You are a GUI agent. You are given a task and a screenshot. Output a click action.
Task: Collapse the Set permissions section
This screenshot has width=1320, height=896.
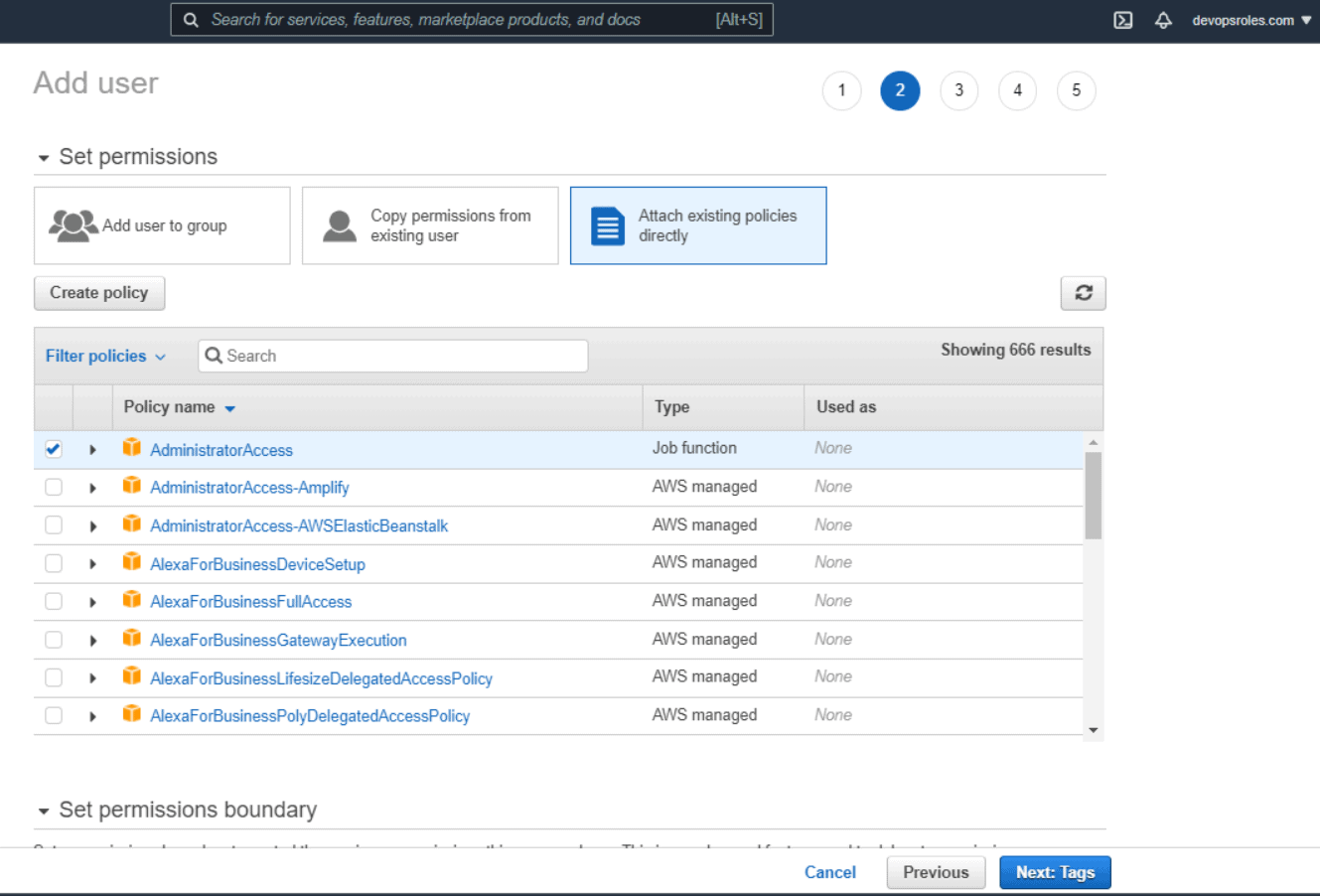coord(43,156)
